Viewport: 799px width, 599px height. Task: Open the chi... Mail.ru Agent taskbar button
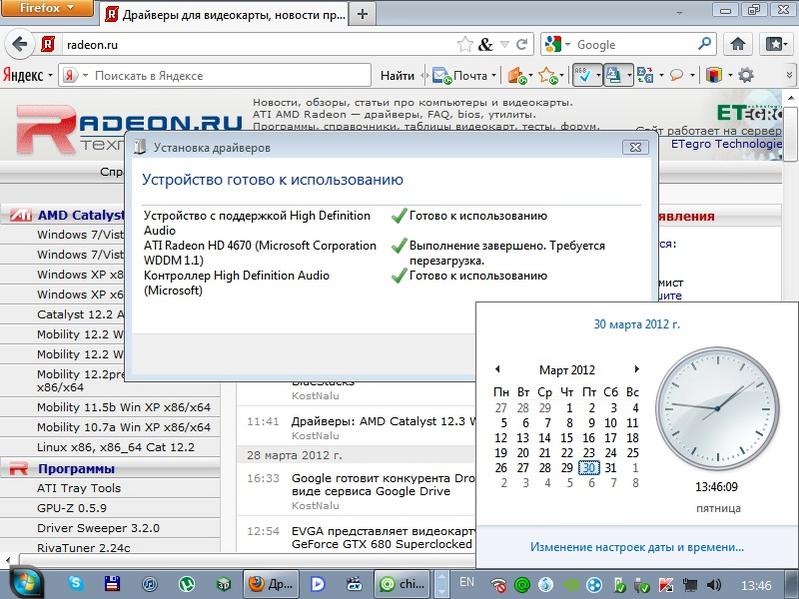[402, 584]
